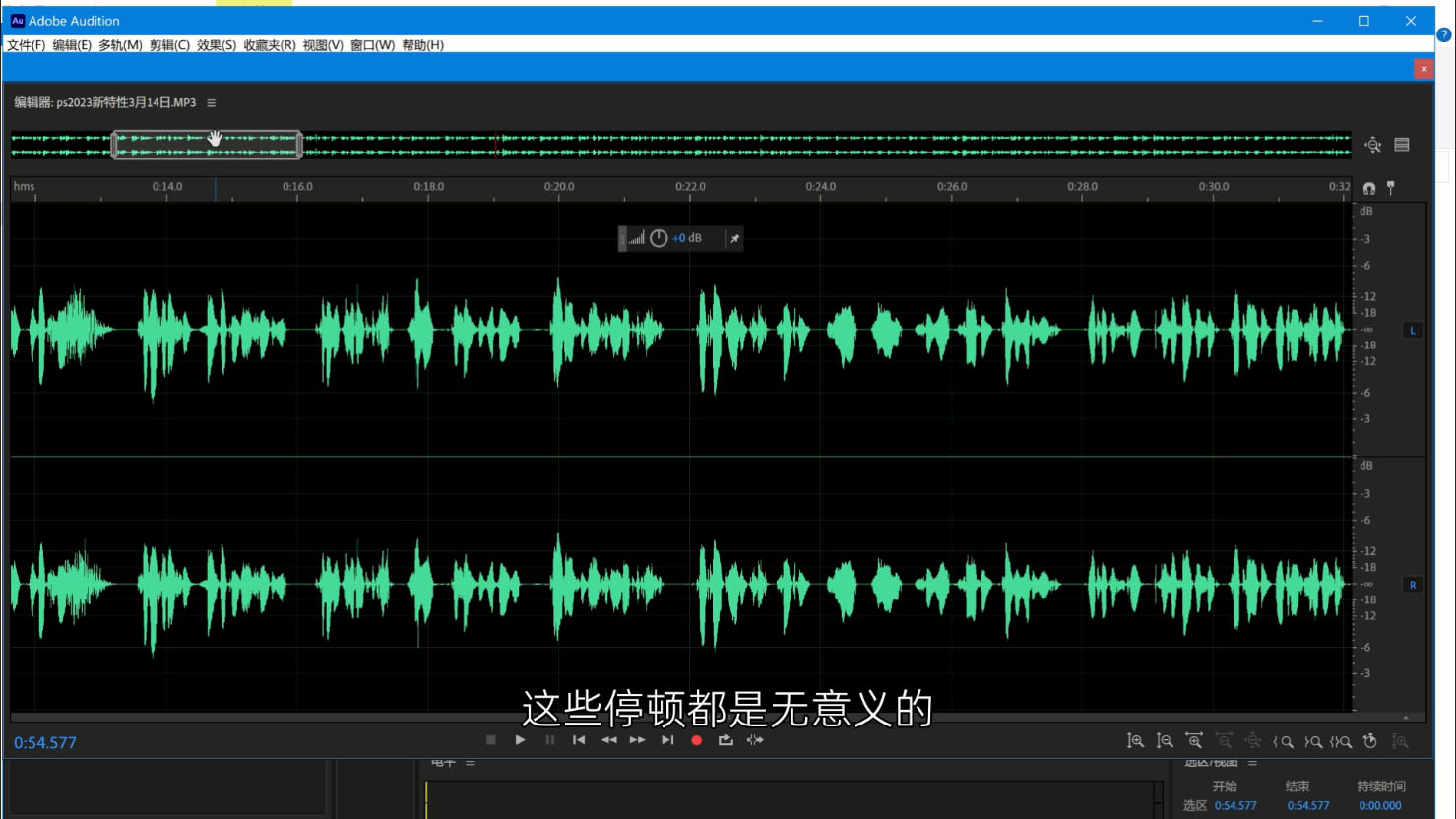Open the Editor panel menu

(212, 101)
